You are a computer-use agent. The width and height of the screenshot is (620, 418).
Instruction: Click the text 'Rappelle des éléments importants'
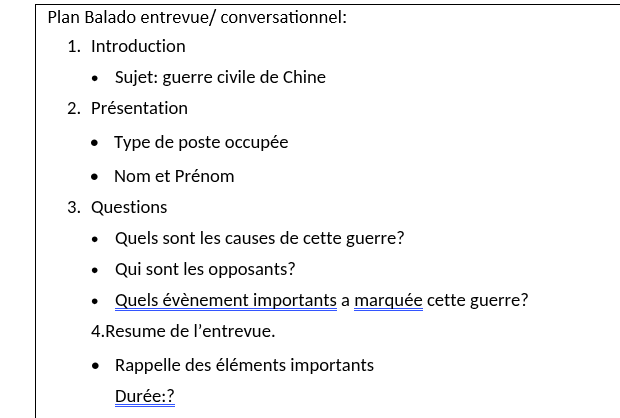tap(244, 365)
